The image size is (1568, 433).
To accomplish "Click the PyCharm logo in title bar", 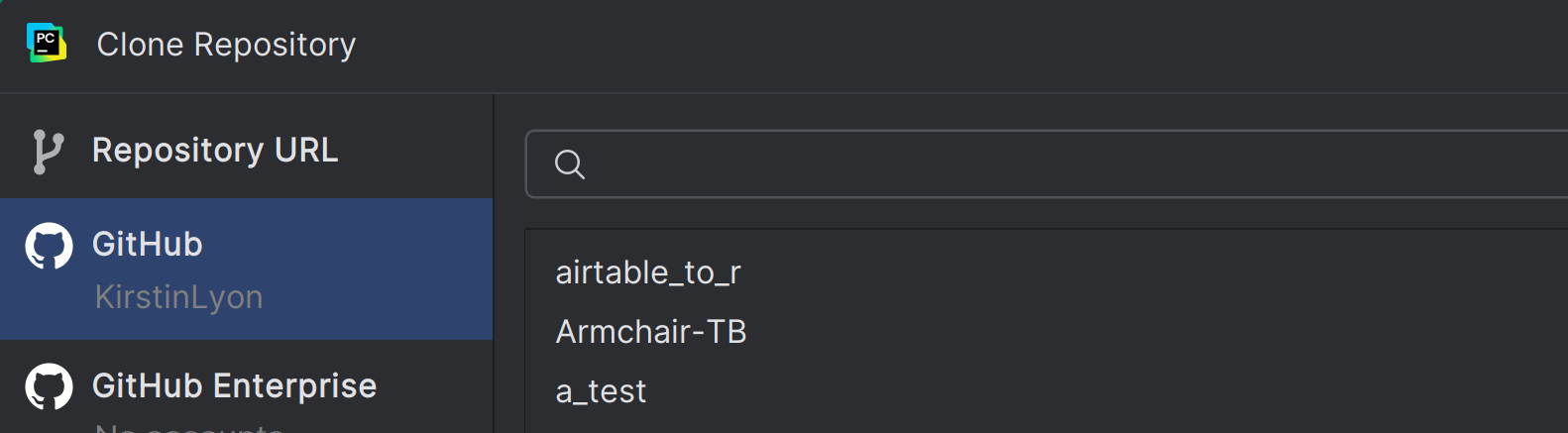I will click(47, 44).
